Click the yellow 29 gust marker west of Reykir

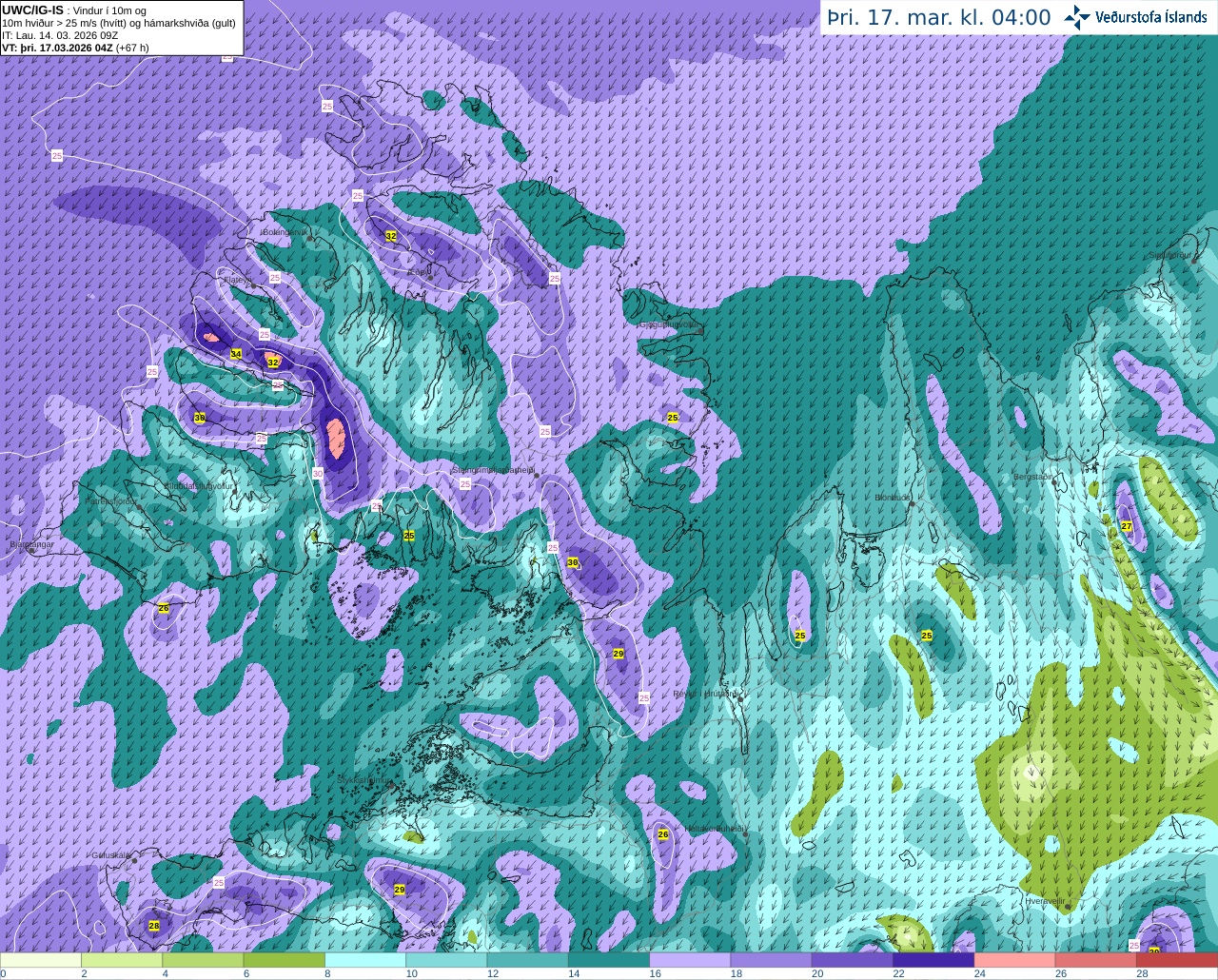(619, 654)
